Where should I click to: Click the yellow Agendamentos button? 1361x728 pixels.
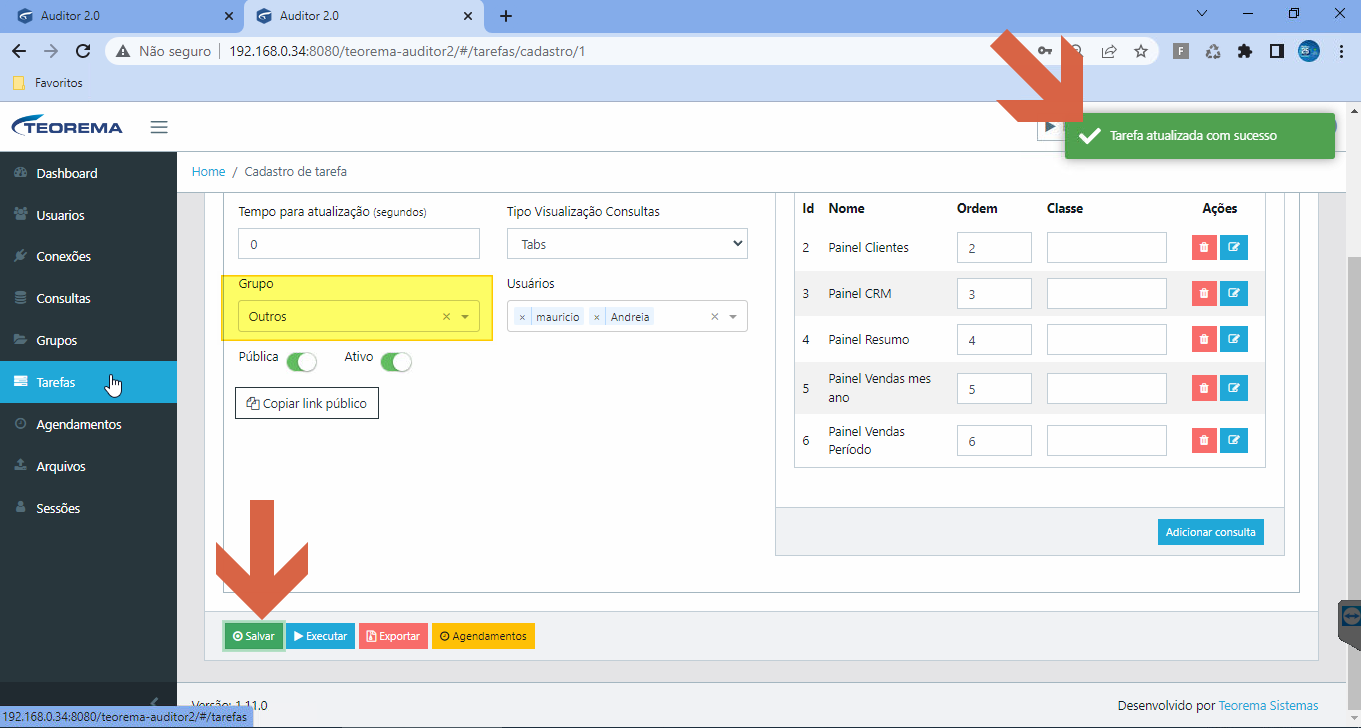484,636
